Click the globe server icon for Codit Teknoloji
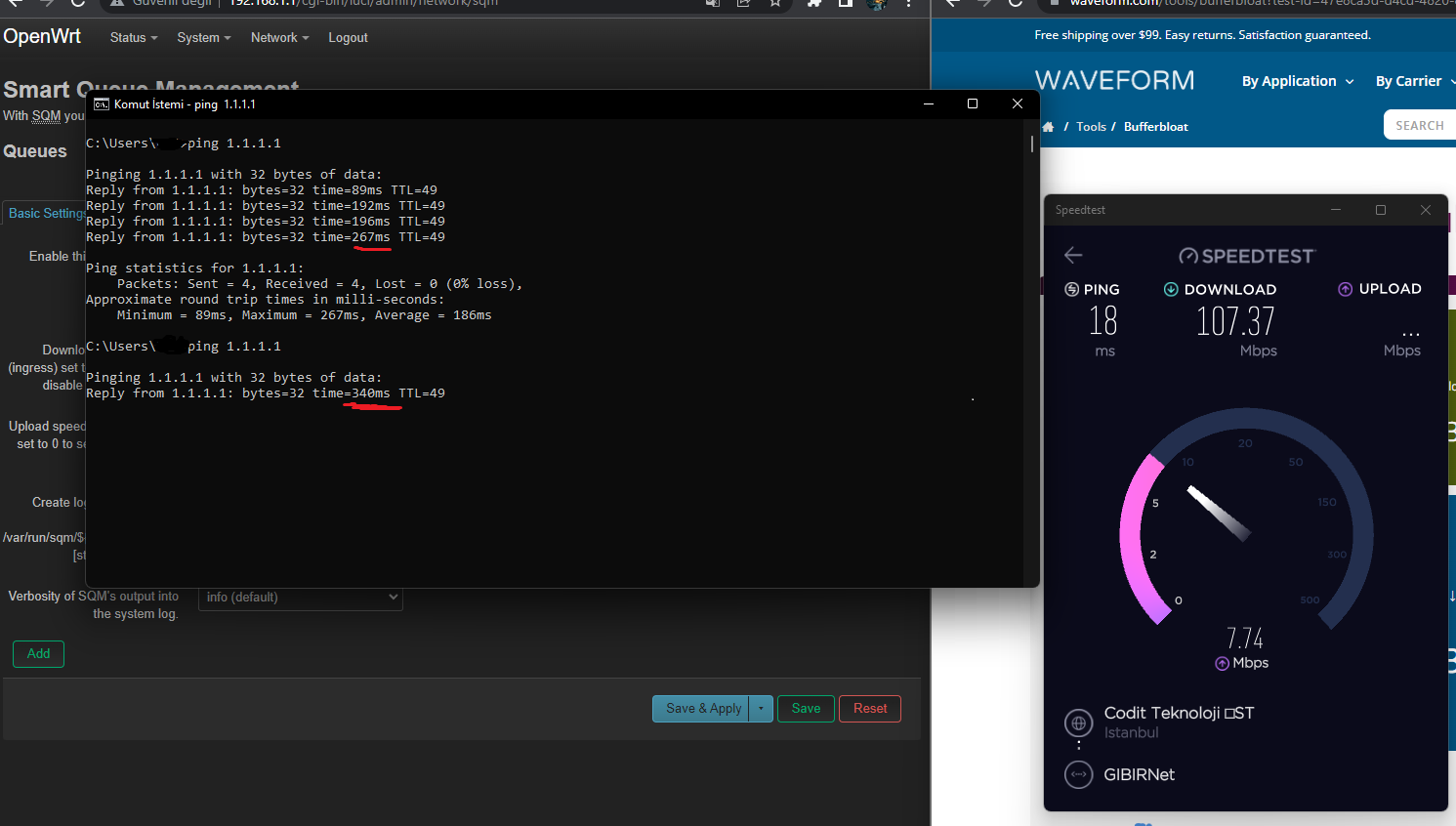Image resolution: width=1456 pixels, height=826 pixels. click(x=1079, y=723)
